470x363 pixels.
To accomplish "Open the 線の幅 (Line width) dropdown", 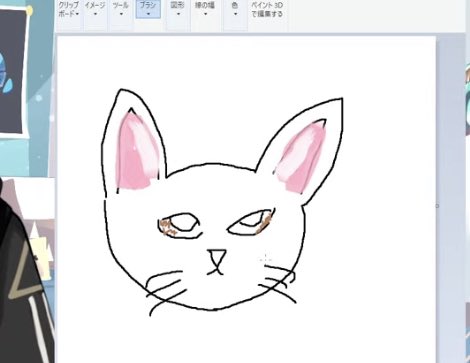I will point(205,10).
